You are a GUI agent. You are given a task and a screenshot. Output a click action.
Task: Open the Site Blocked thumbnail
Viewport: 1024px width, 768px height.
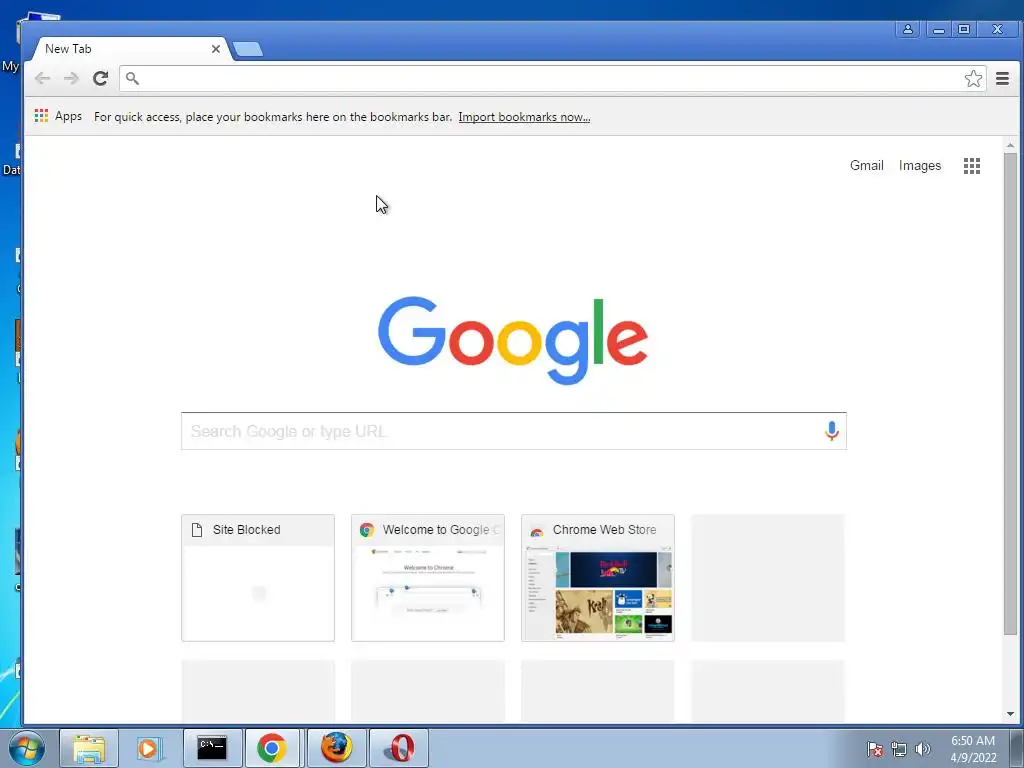(258, 578)
